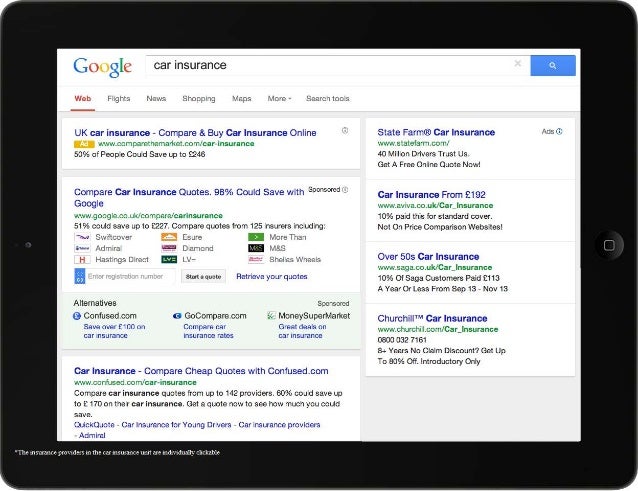
Task: Select Swiftcover insurer logo
Action: coord(83,237)
